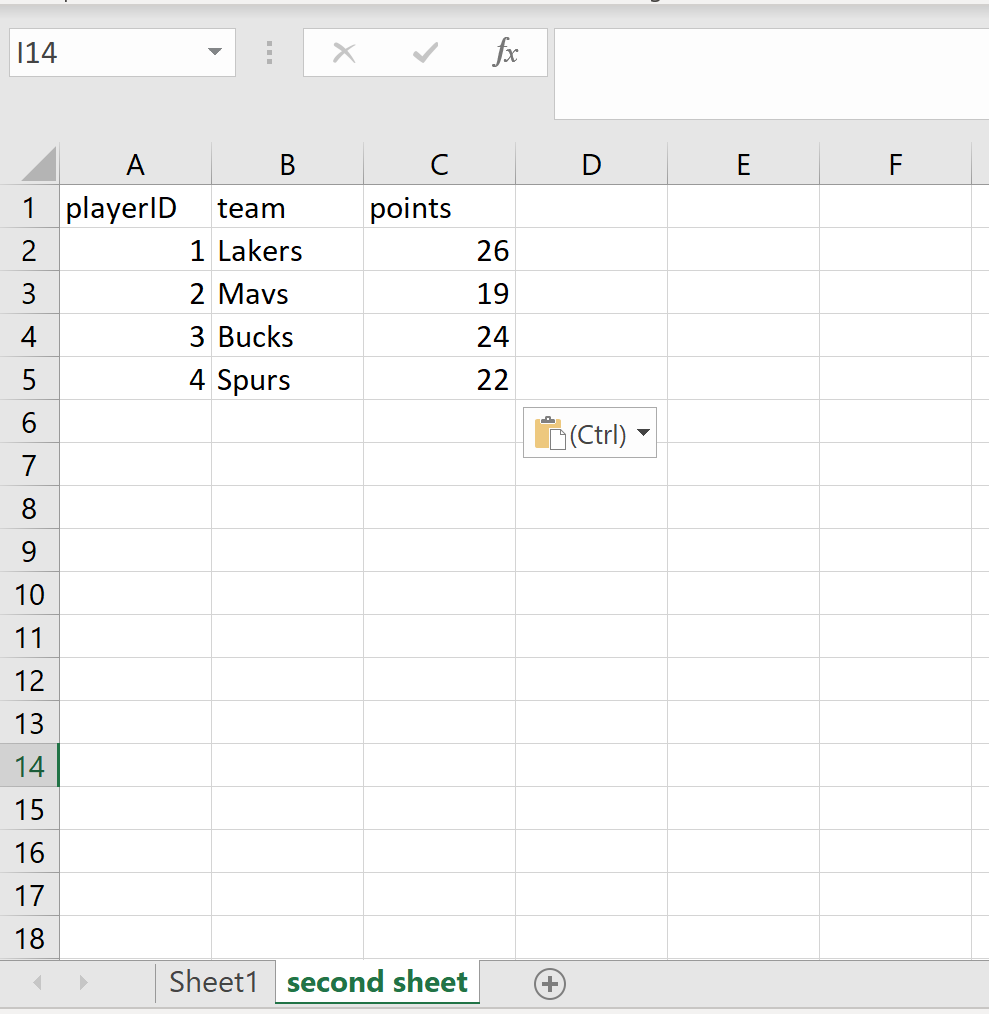
Task: Select the points cell with 22
Action: pos(439,379)
